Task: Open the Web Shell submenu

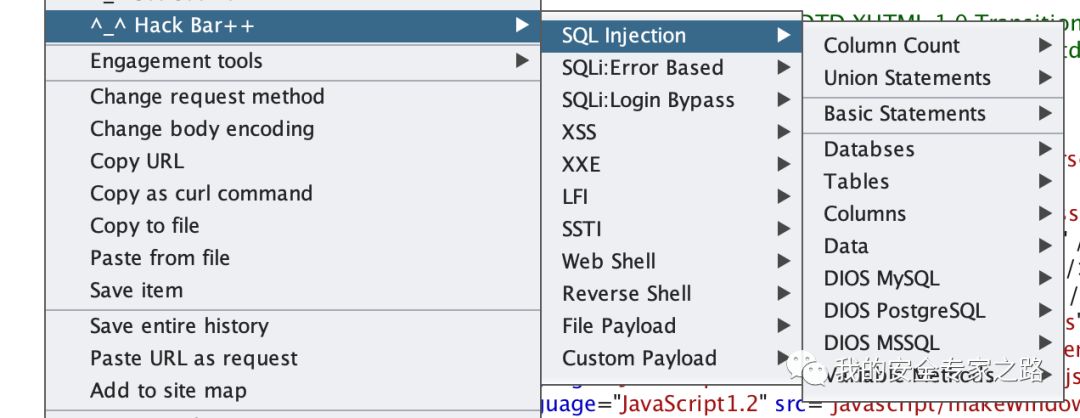Action: pyautogui.click(x=672, y=261)
